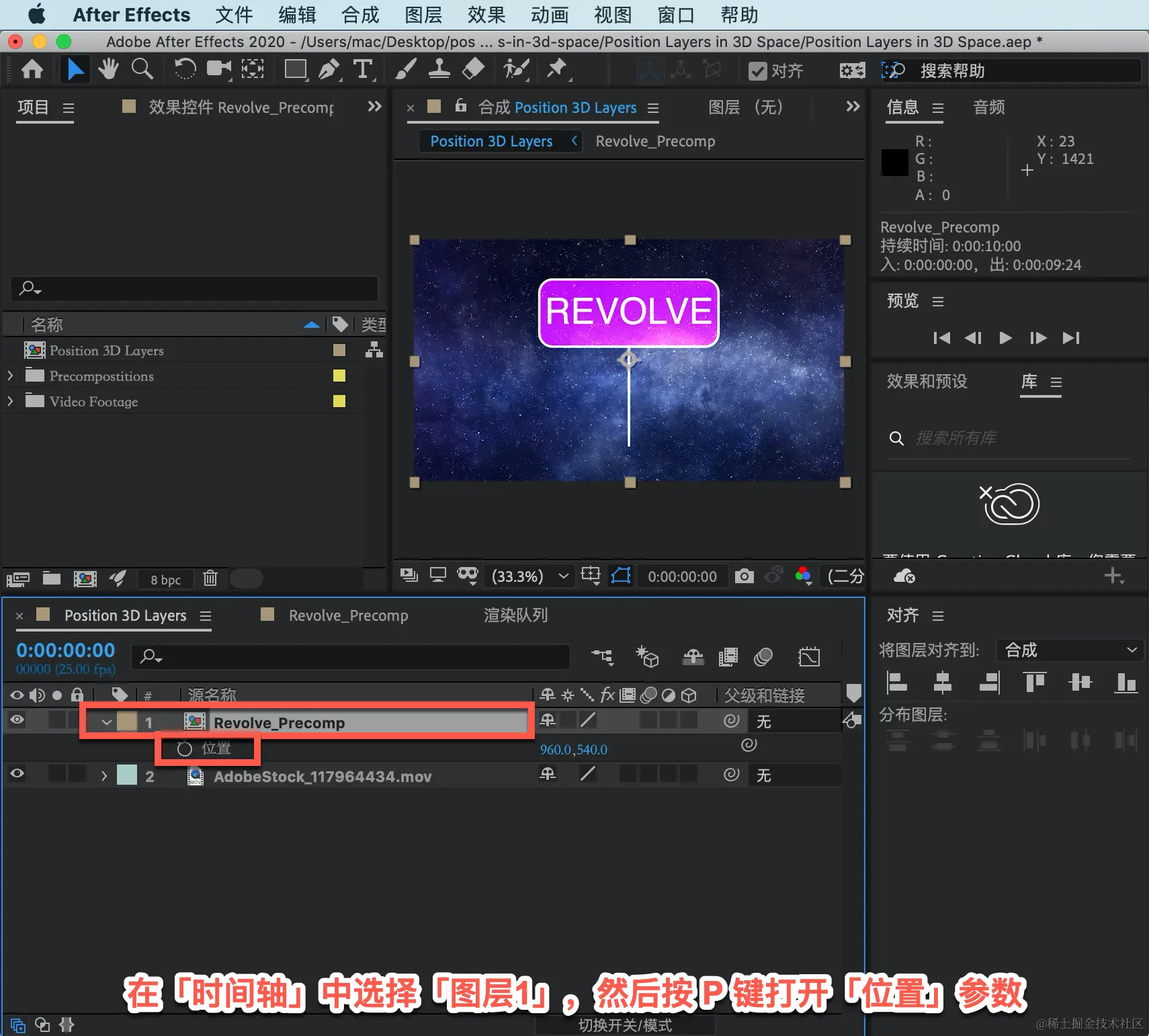1149x1036 pixels.
Task: Select the Home icon in the toolbar
Action: click(32, 69)
